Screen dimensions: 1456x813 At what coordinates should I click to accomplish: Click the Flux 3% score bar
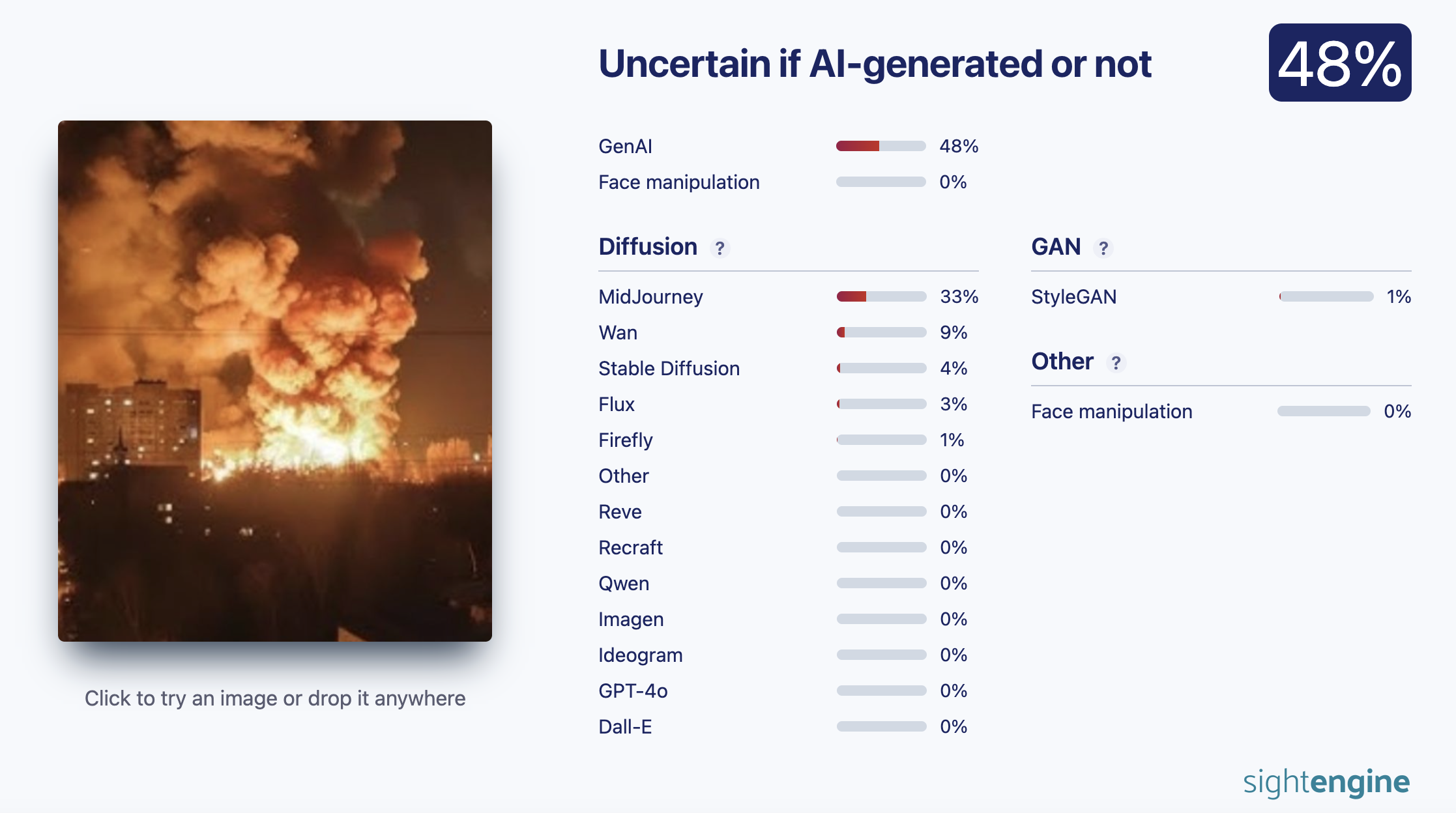[x=881, y=404]
